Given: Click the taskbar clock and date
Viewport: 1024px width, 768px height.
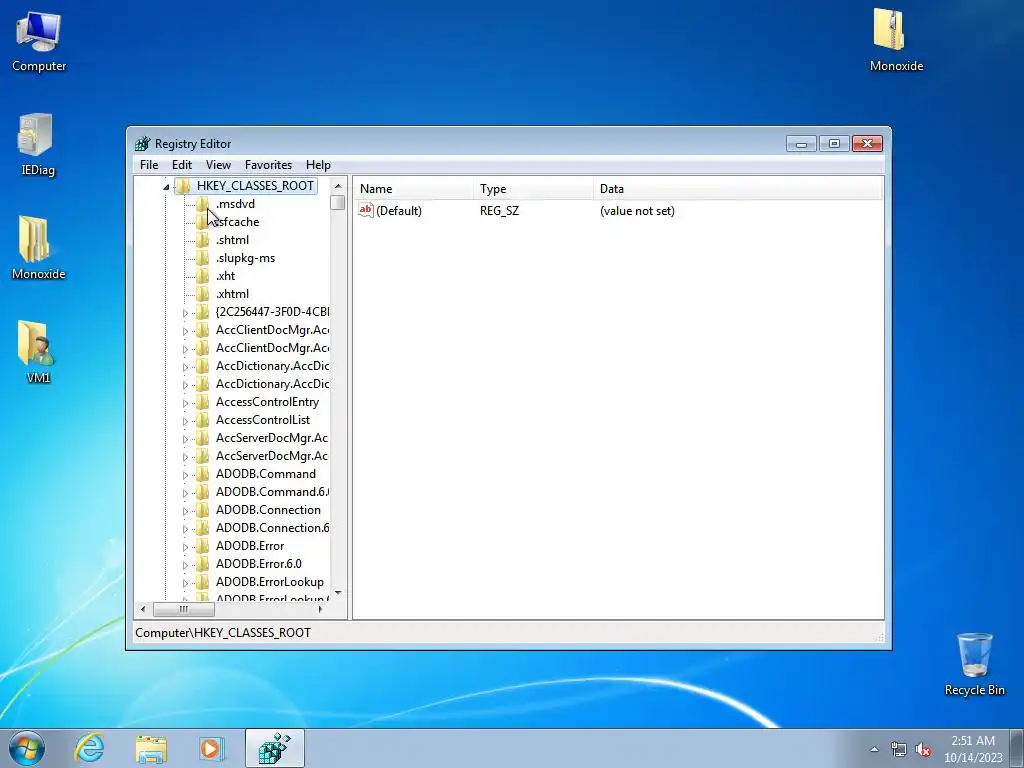Looking at the screenshot, I should pyautogui.click(x=972, y=748).
